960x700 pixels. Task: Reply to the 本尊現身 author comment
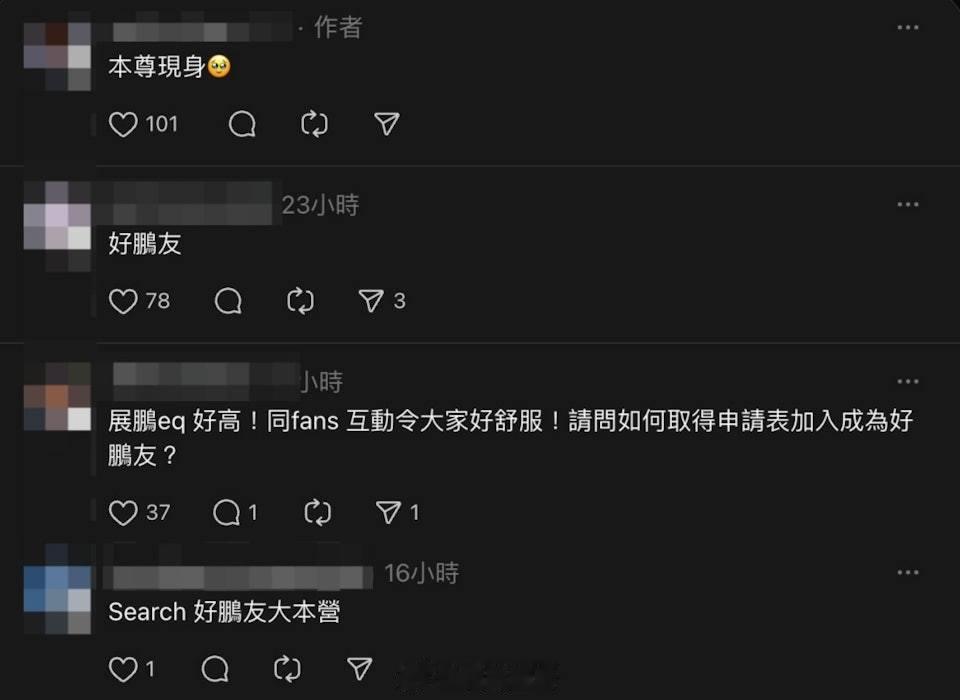click(242, 124)
